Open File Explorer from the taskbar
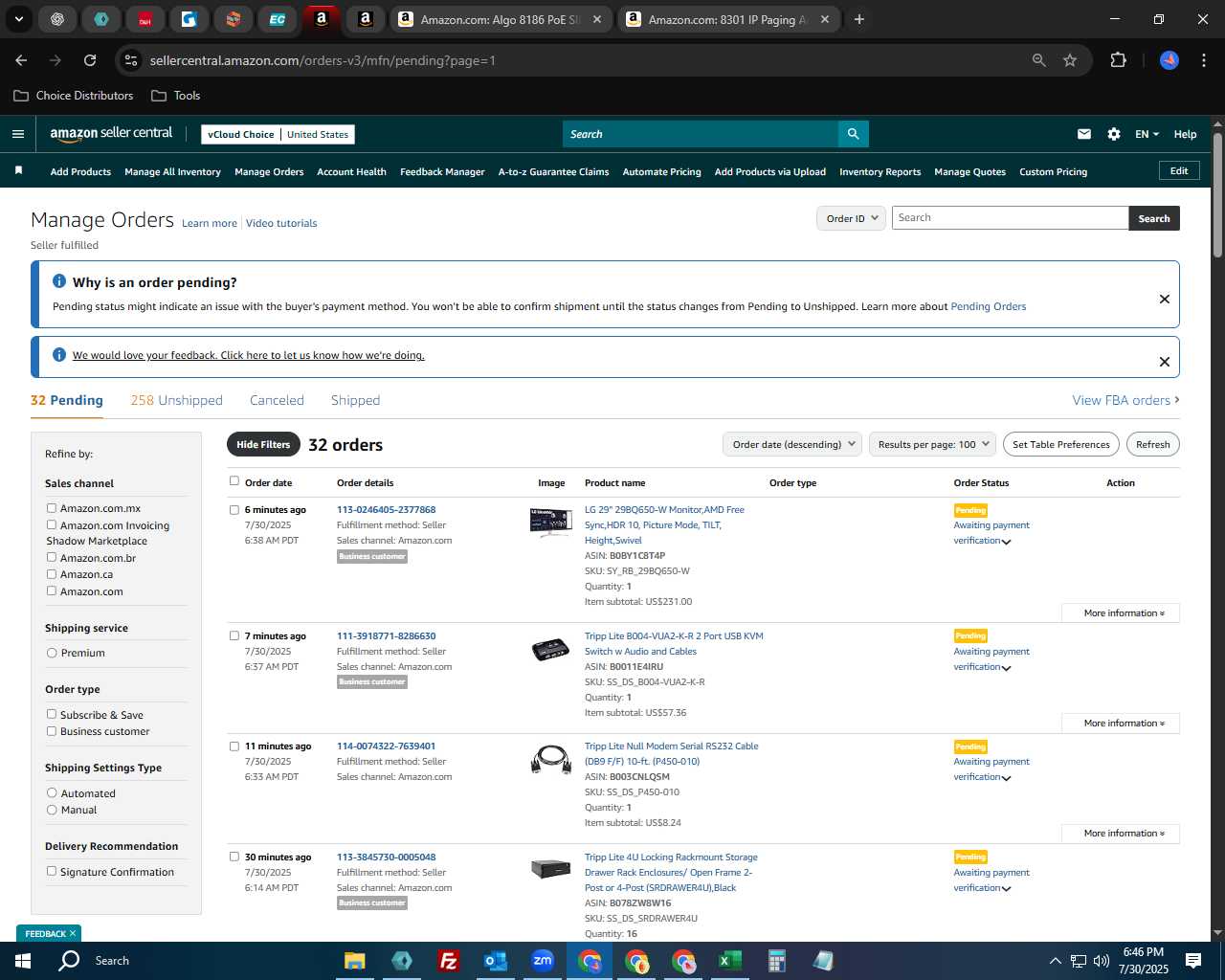 point(355,960)
